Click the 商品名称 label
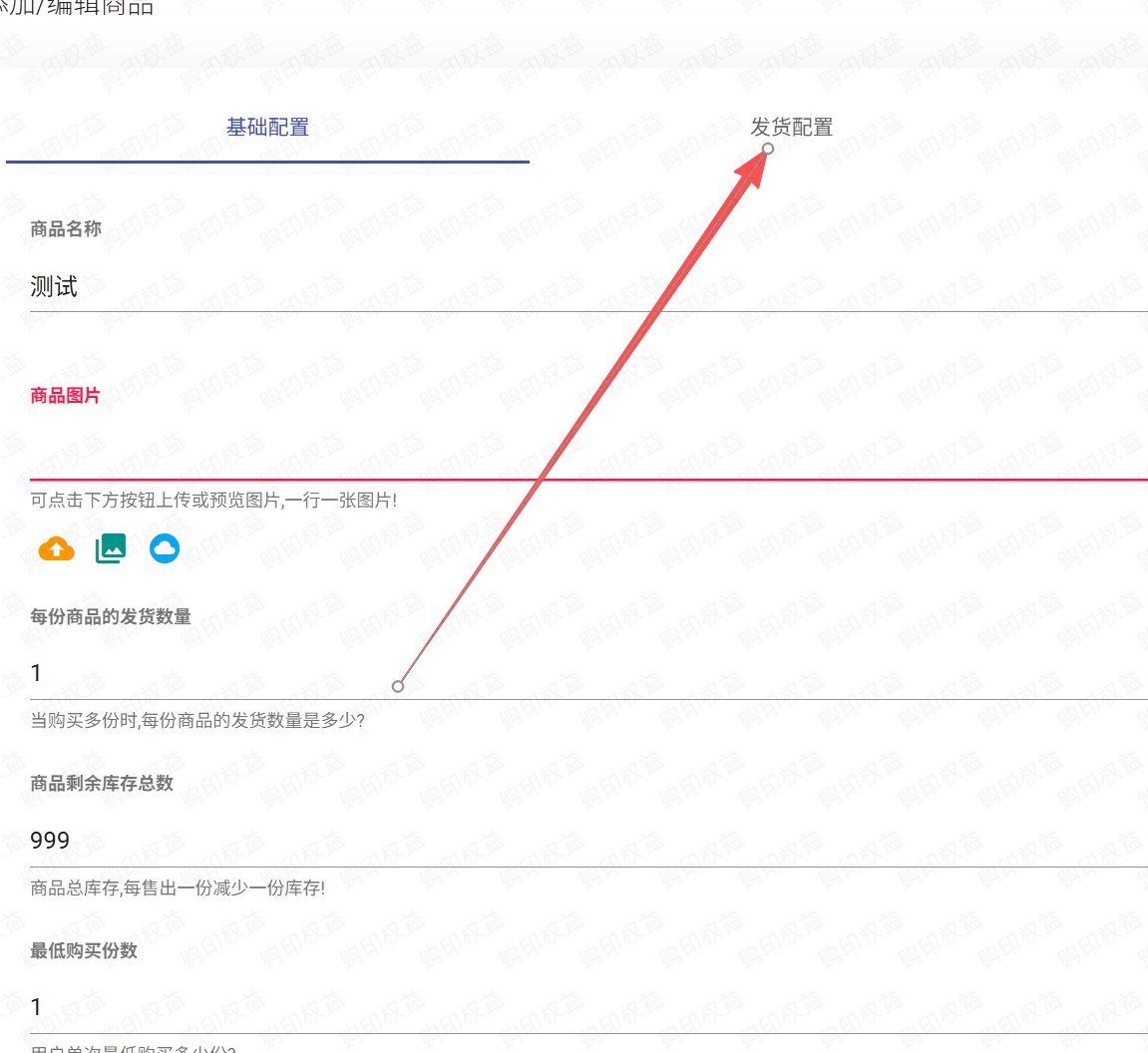The image size is (1148, 1053). click(x=66, y=229)
